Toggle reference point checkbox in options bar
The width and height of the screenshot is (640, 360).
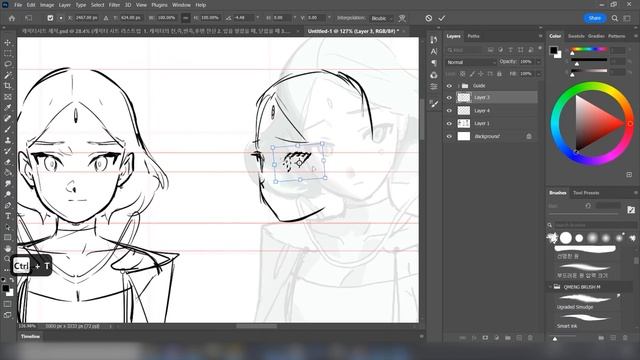coord(50,18)
